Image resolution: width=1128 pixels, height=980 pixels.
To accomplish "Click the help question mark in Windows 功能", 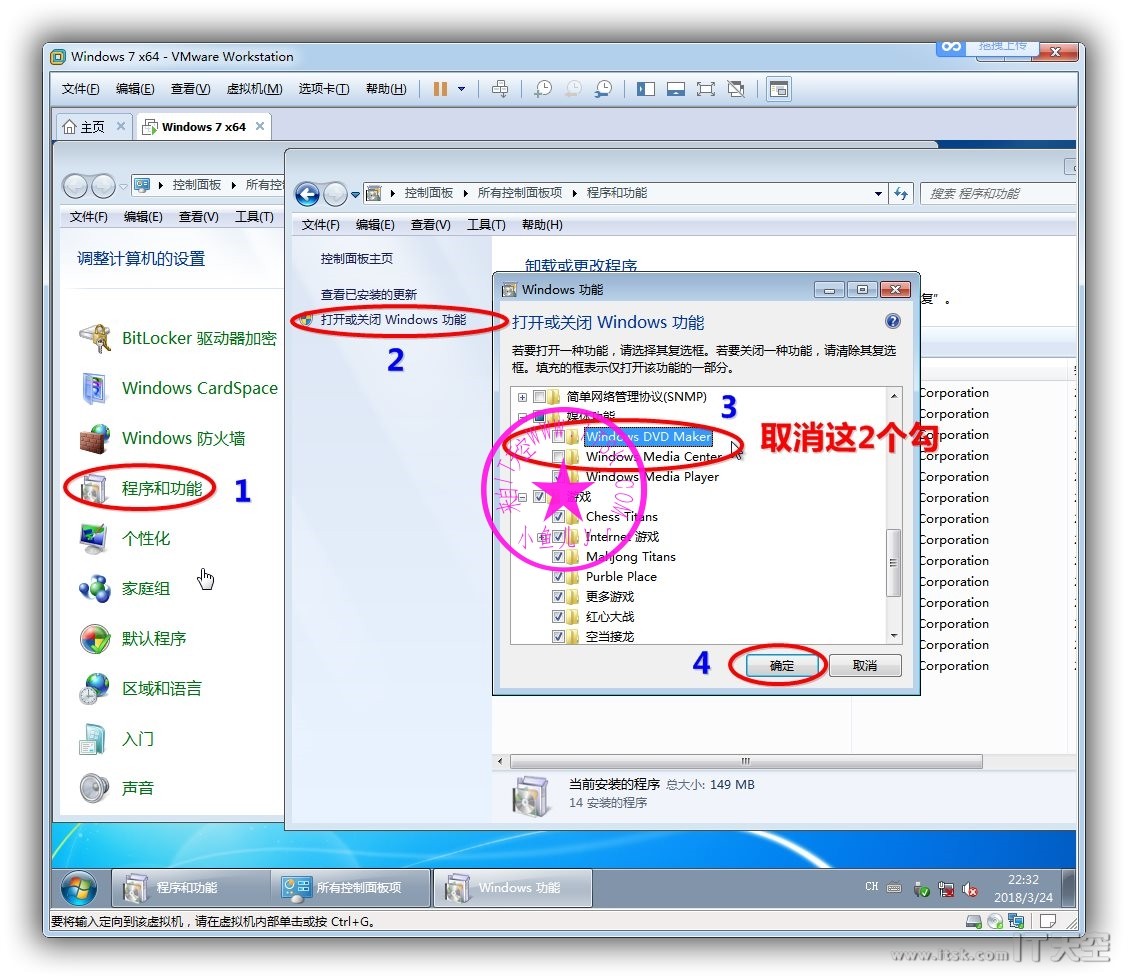I will click(x=892, y=322).
